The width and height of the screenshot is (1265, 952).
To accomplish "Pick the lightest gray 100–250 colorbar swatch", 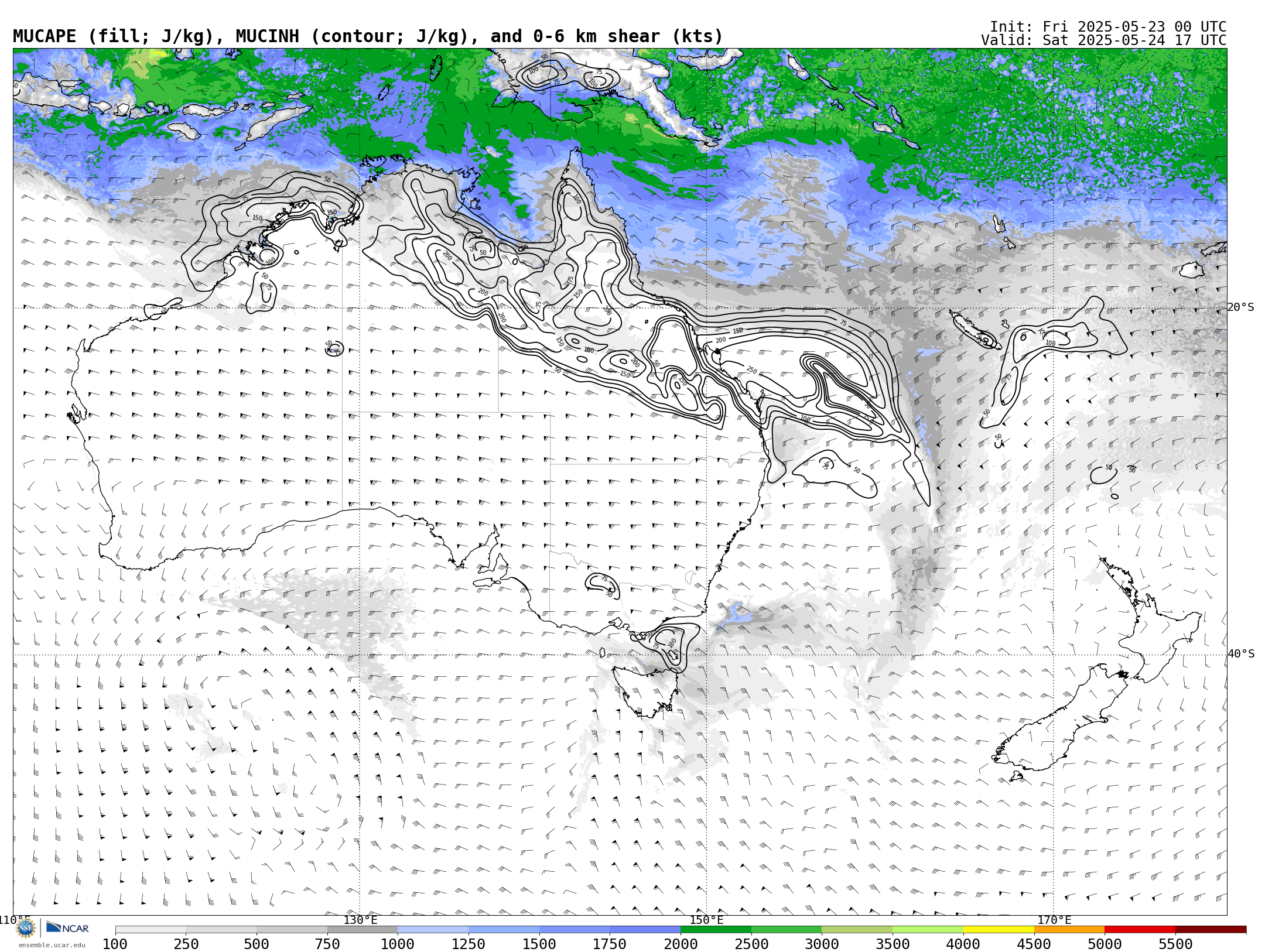I will pos(151,930).
